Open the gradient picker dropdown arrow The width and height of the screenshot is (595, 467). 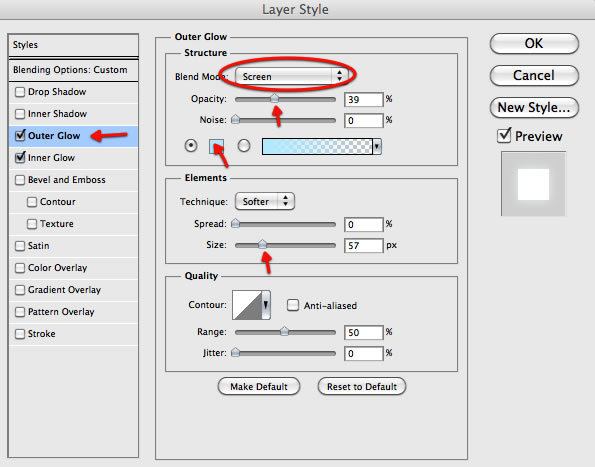377,146
